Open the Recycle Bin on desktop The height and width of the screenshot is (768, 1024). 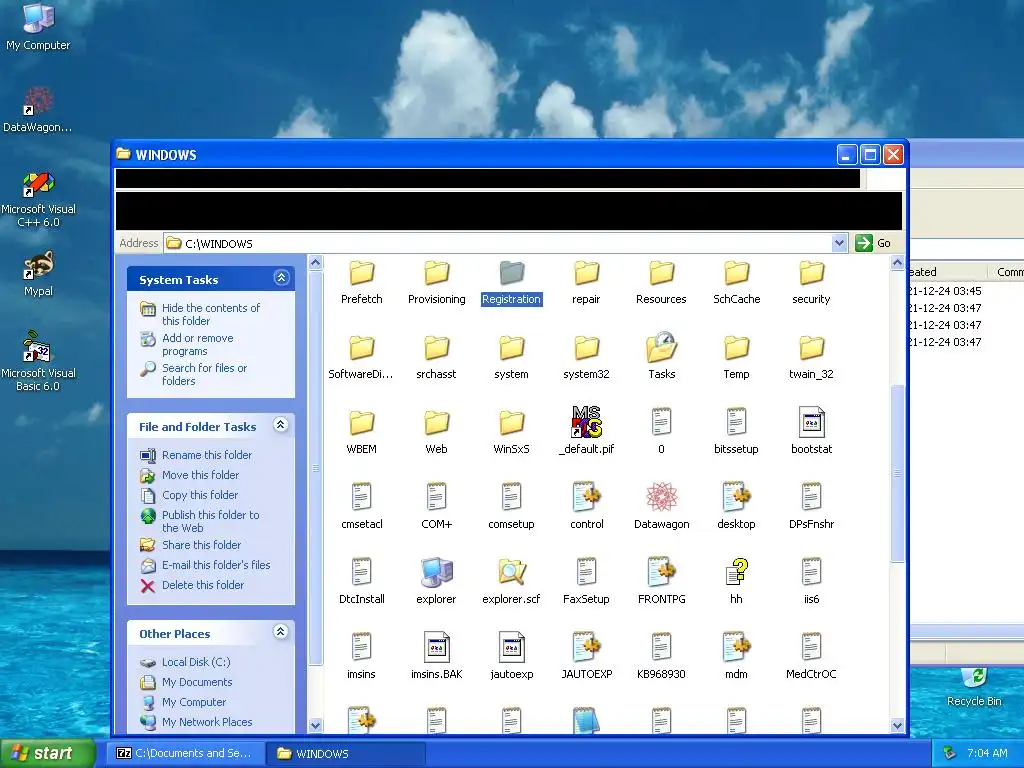tap(974, 686)
